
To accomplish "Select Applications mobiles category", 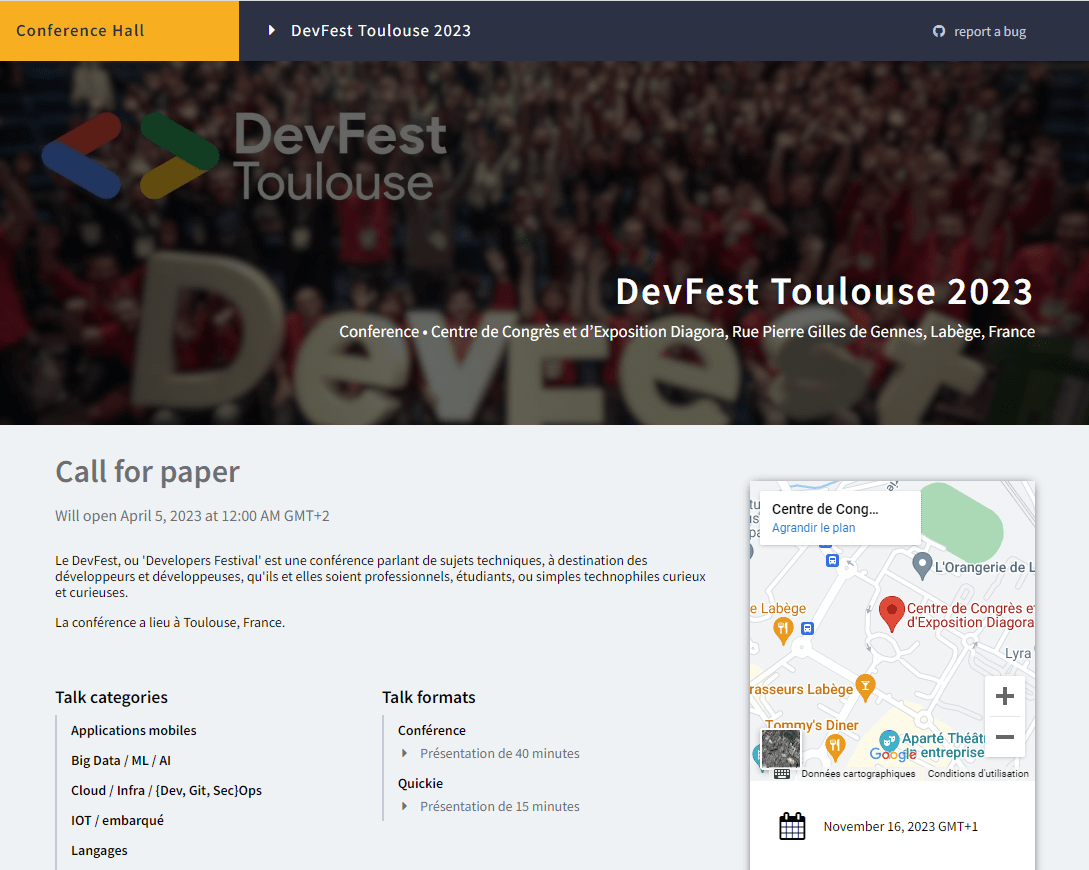I will (133, 730).
